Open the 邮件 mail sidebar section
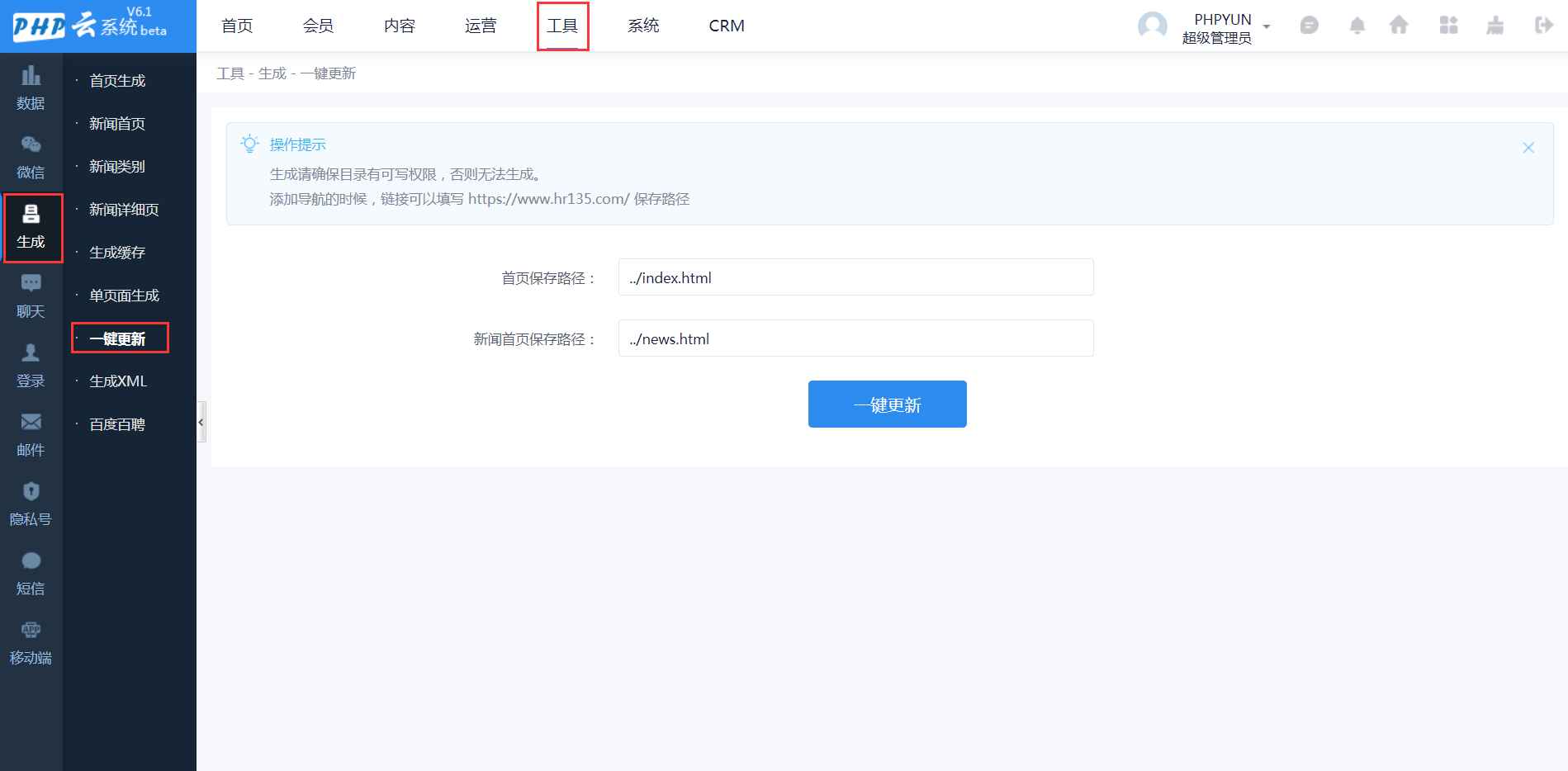The image size is (1568, 771). [31, 435]
